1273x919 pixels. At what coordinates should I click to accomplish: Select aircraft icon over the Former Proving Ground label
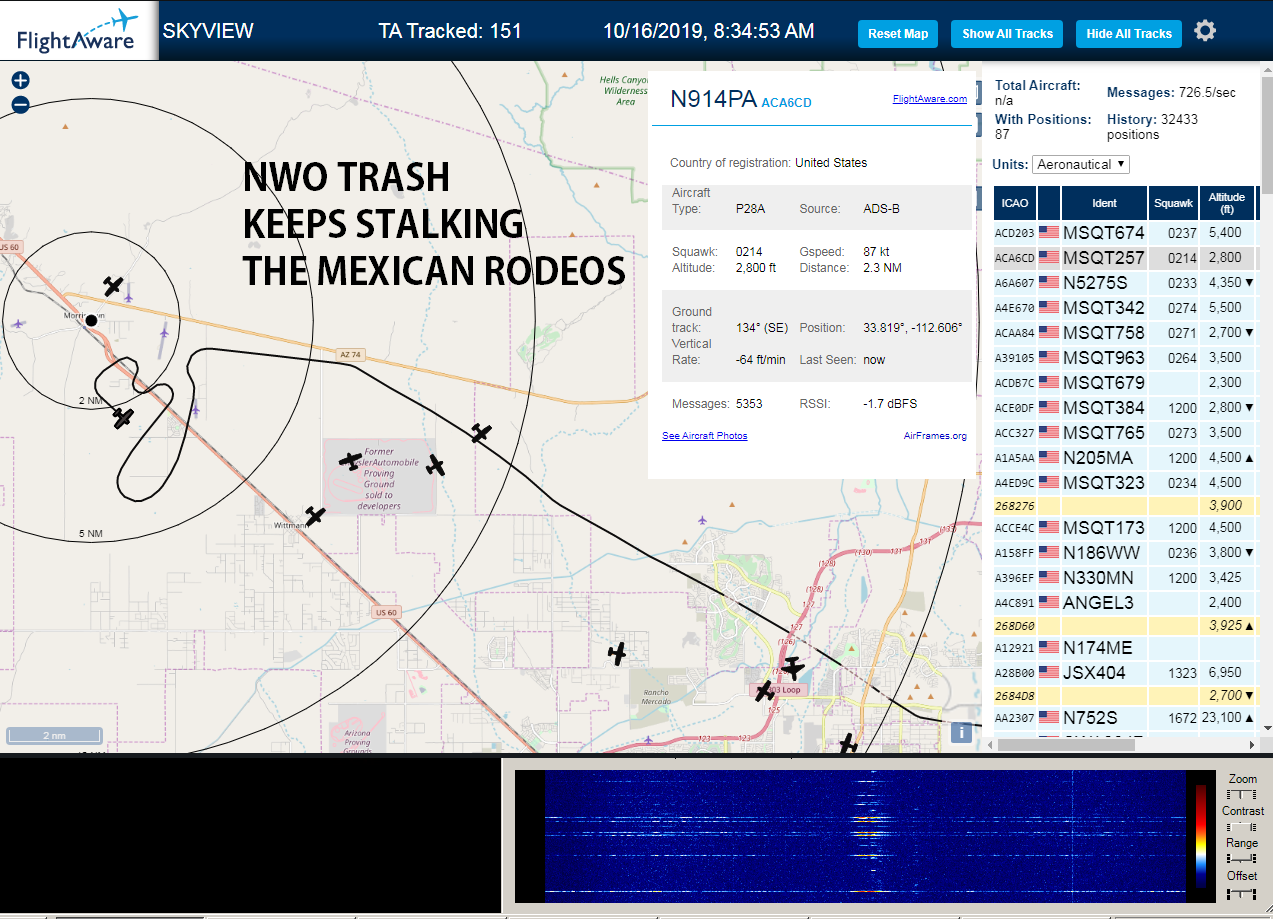[349, 461]
